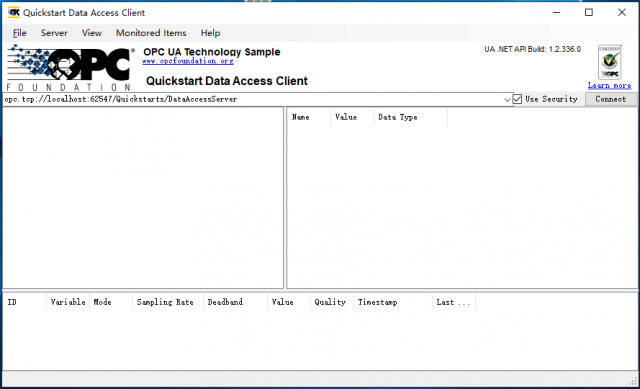Open the Monitored Items menu

pyautogui.click(x=151, y=33)
